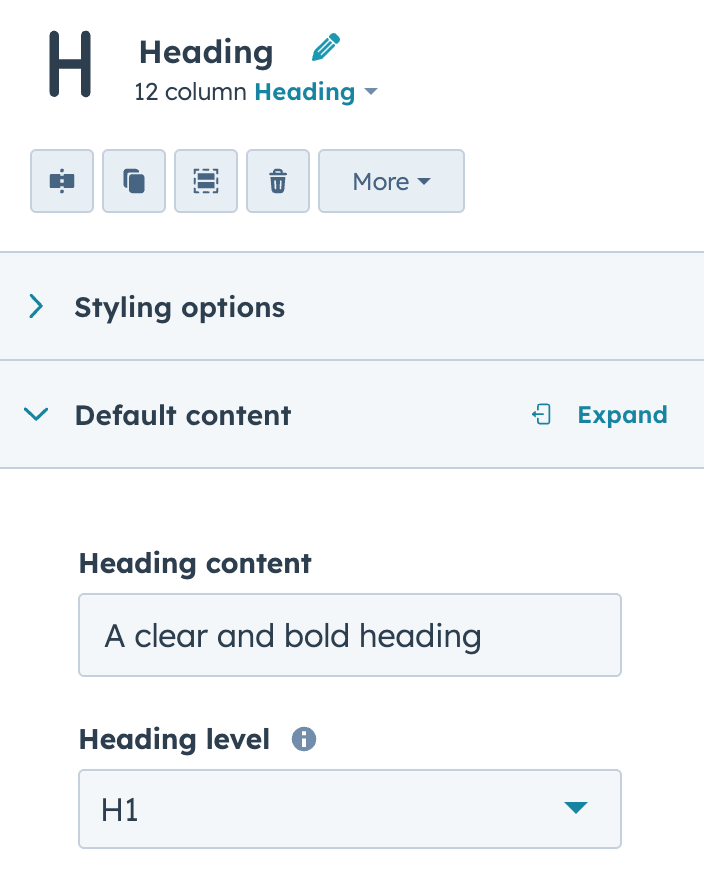The width and height of the screenshot is (704, 884).
Task: Click the Heading level info icon
Action: point(303,739)
